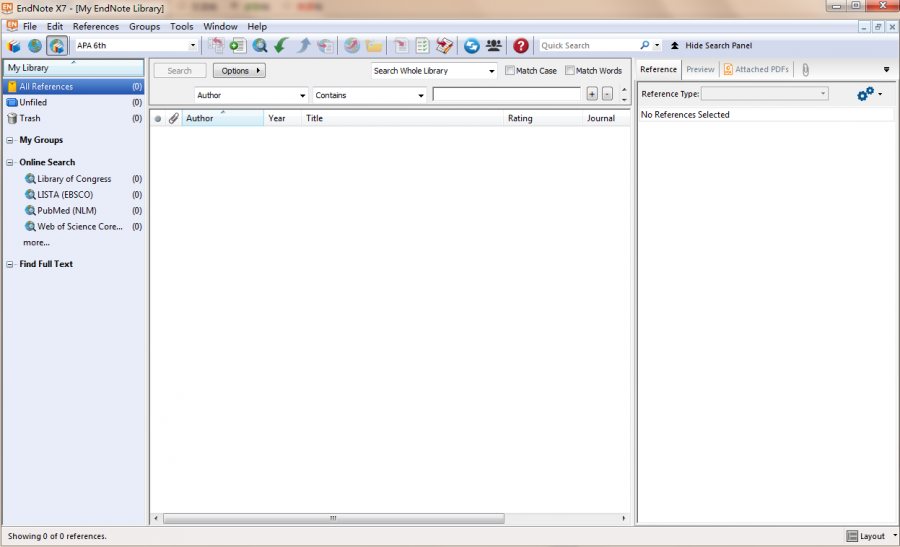
Task: Open the Quick Search options dropdown arrow
Action: point(657,45)
